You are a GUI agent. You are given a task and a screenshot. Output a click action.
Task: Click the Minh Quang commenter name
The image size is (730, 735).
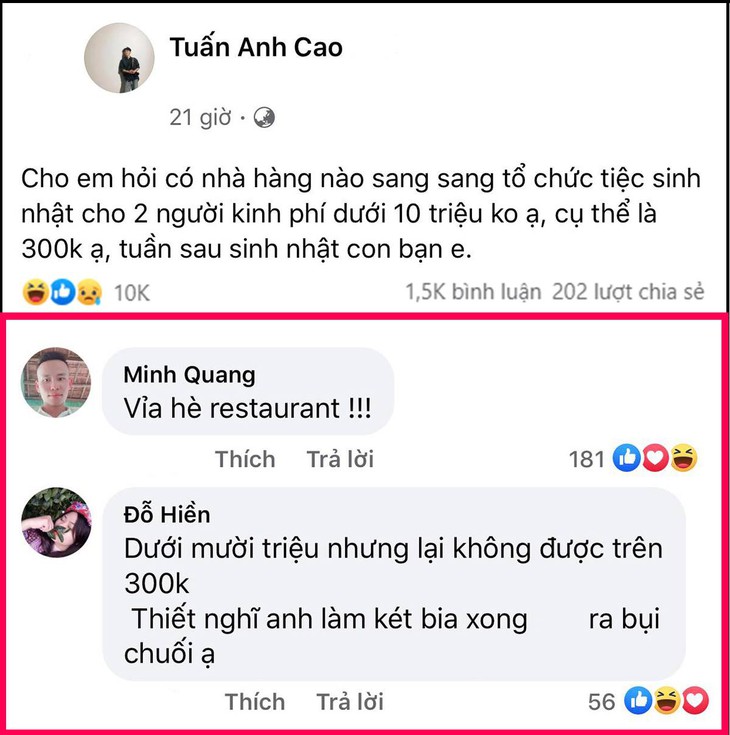click(x=189, y=375)
